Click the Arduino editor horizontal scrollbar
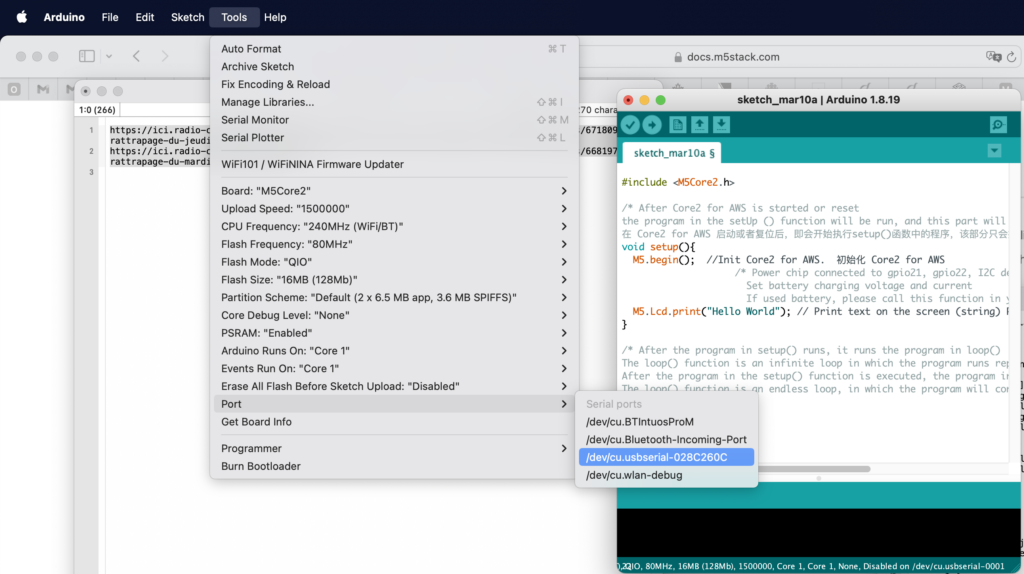This screenshot has width=1024, height=574. [813, 469]
